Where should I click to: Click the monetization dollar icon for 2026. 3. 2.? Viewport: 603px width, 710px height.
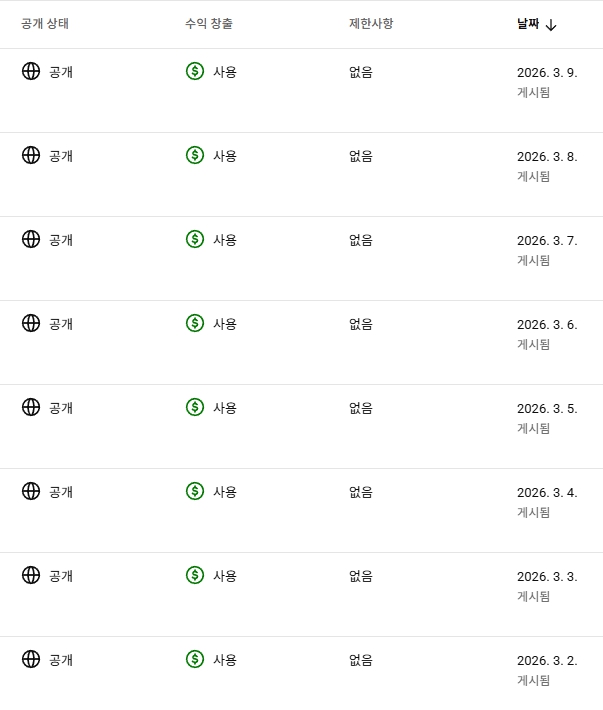tap(195, 659)
